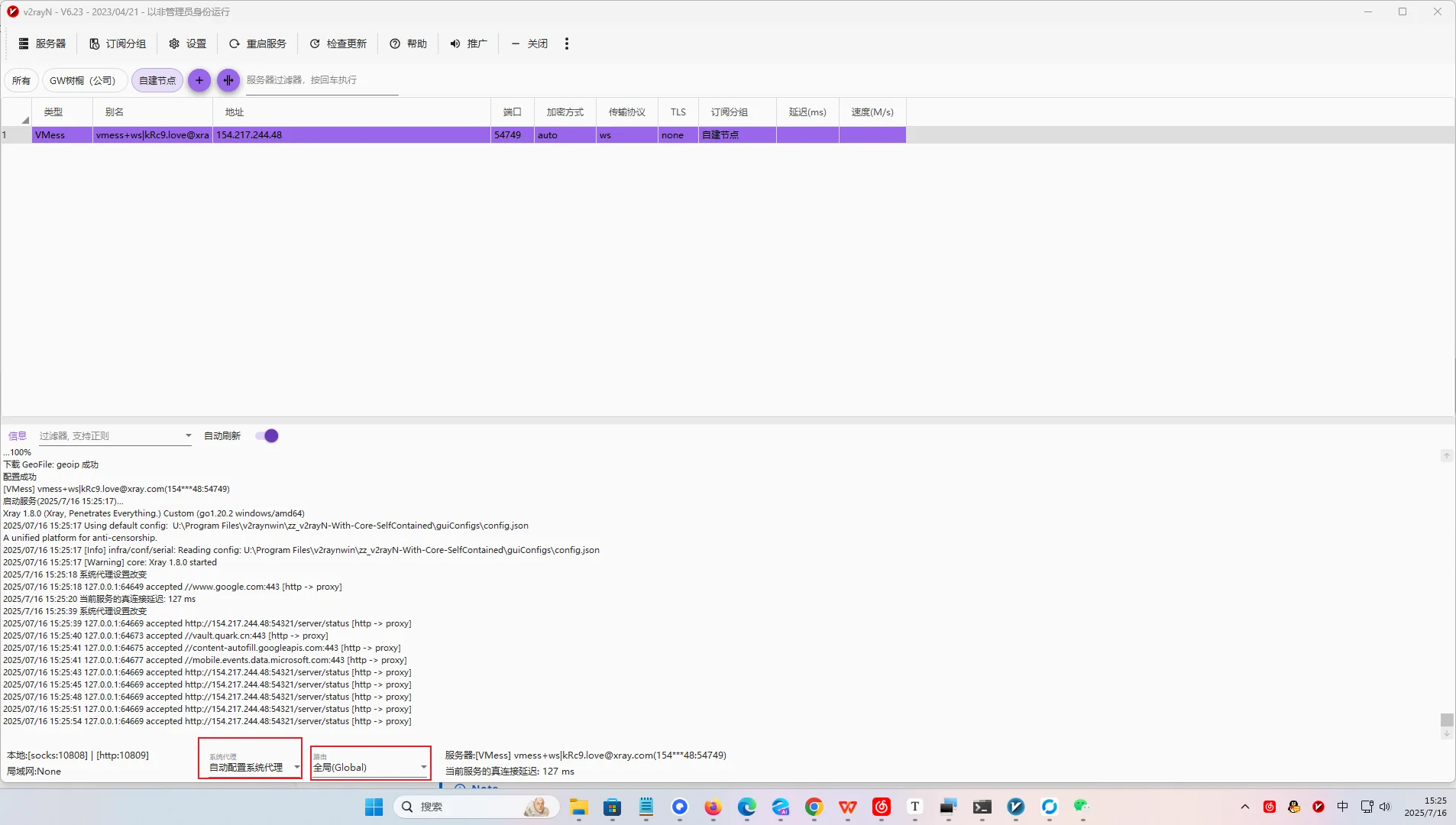The height and width of the screenshot is (825, 1456).
Task: Open Firefox from the Windows taskbar
Action: [x=713, y=807]
